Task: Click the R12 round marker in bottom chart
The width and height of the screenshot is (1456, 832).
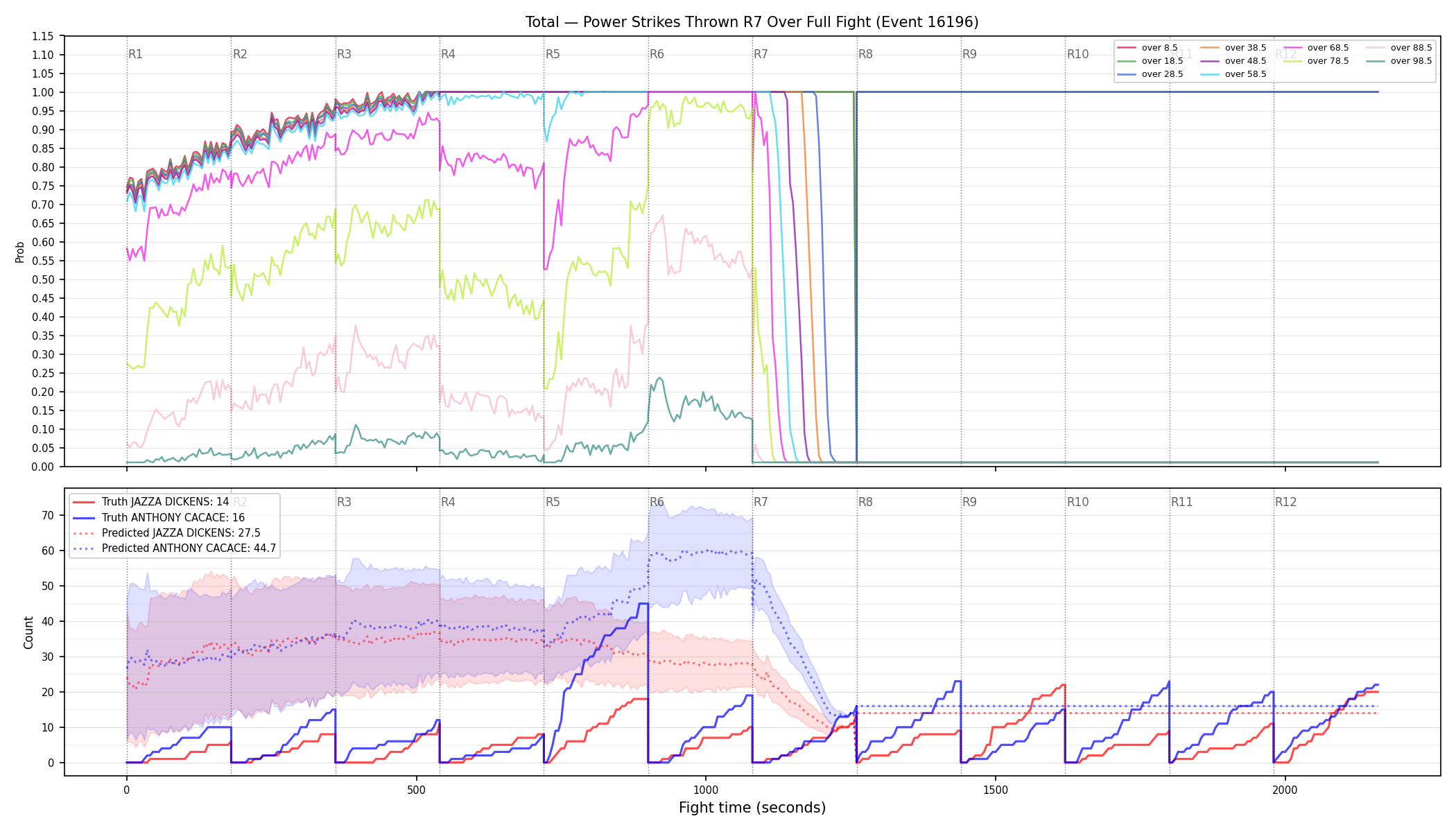Action: 1285,502
